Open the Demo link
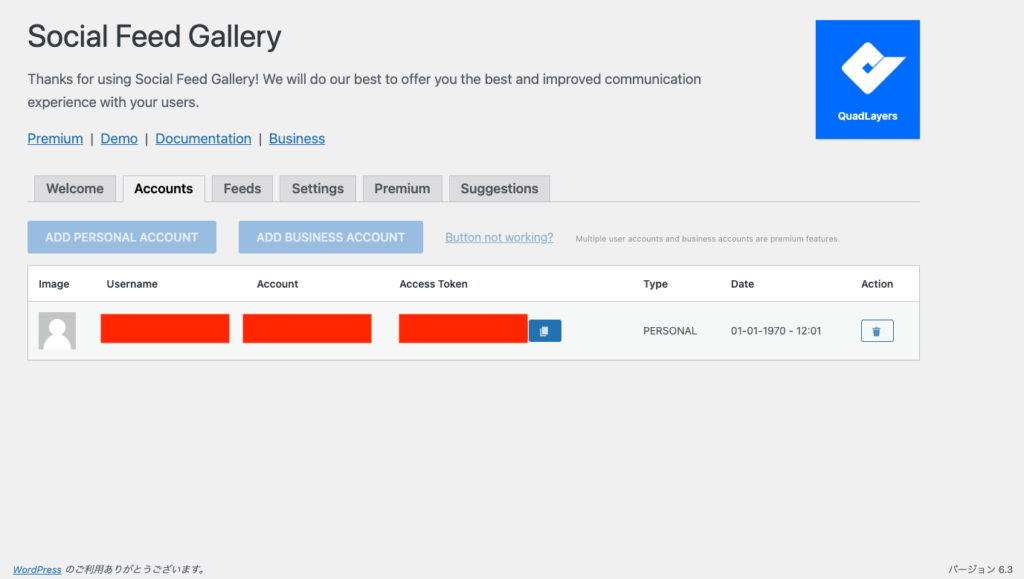This screenshot has width=1024, height=579. tap(119, 139)
